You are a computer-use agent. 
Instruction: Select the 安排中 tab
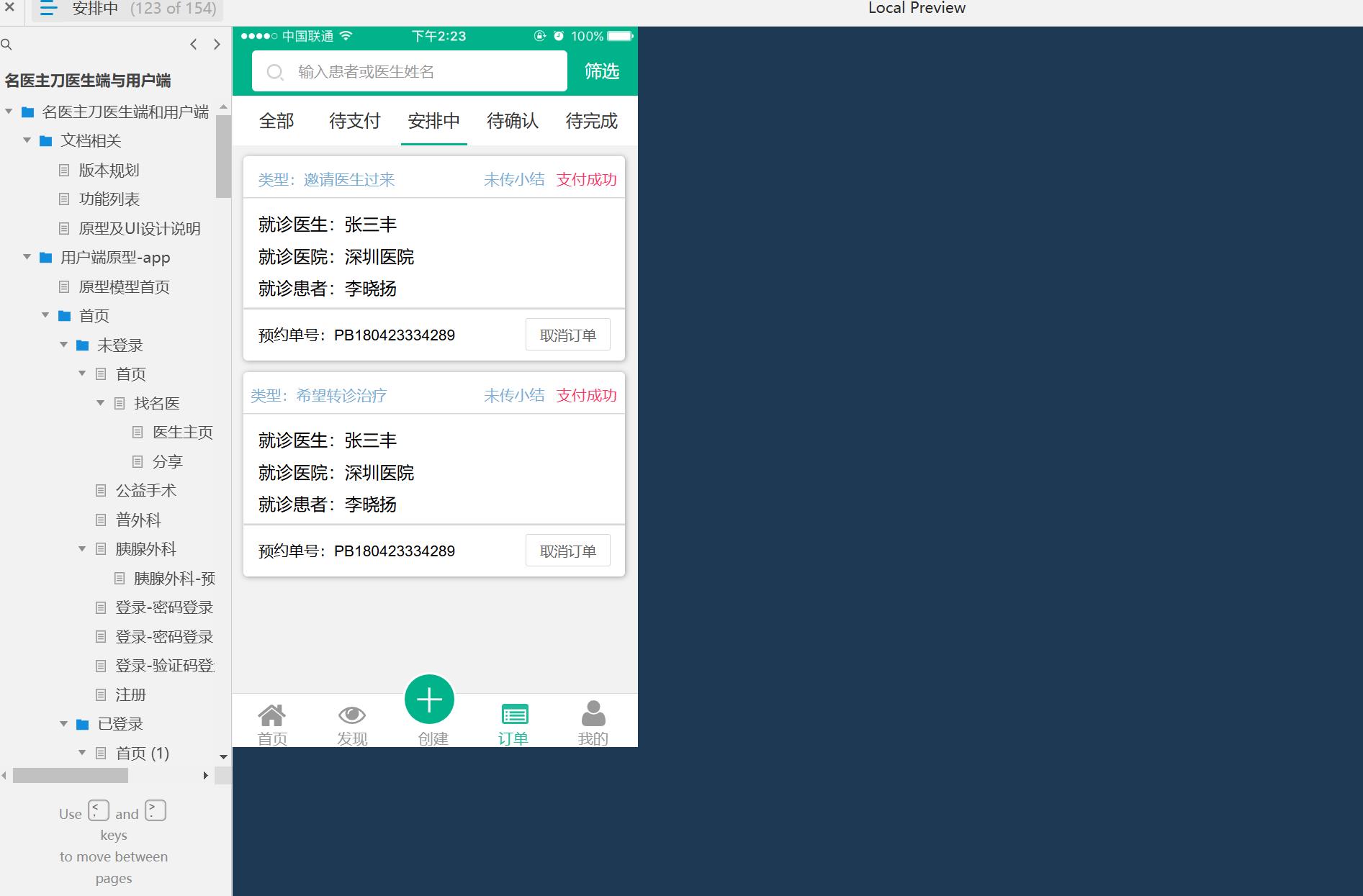433,121
